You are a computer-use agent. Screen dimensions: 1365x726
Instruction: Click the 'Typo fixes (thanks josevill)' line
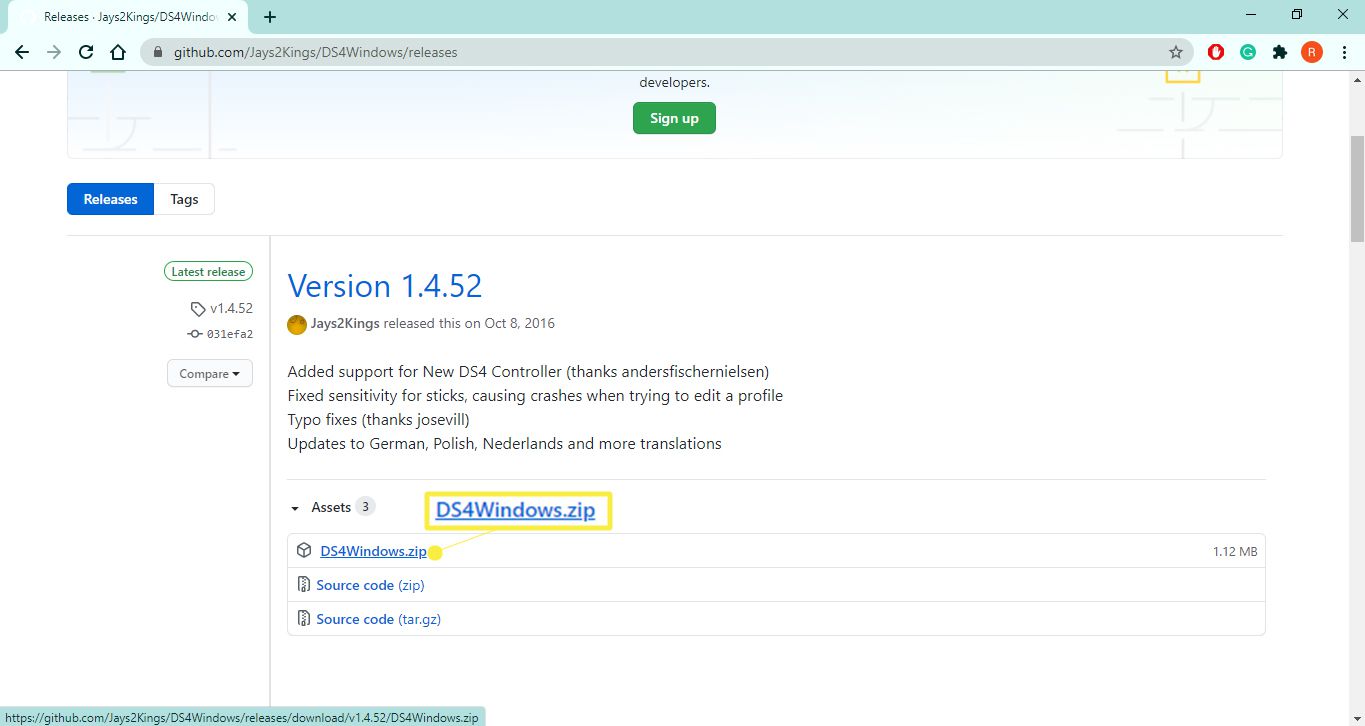coord(378,420)
